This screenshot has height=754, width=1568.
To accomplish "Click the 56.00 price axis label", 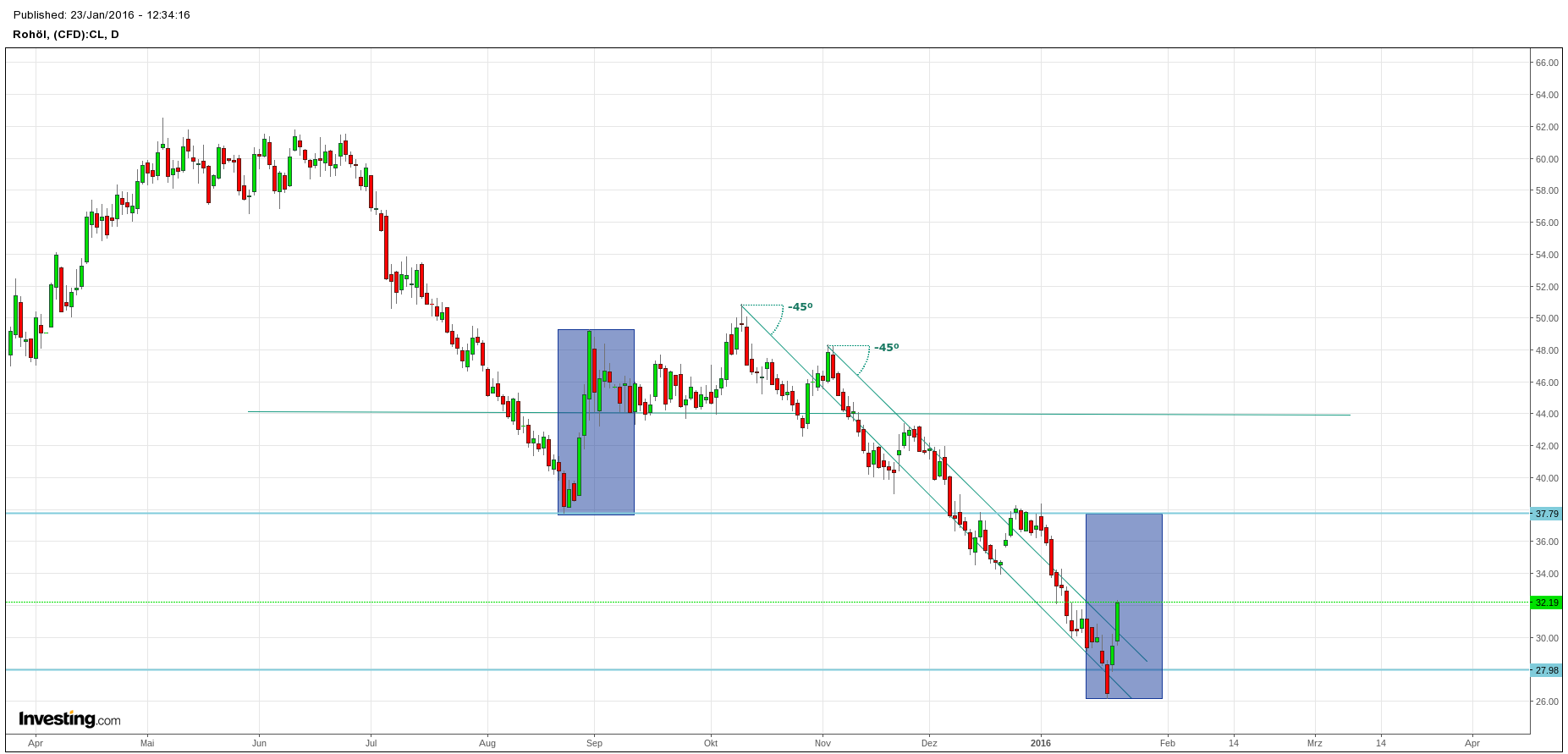I will [x=1547, y=223].
